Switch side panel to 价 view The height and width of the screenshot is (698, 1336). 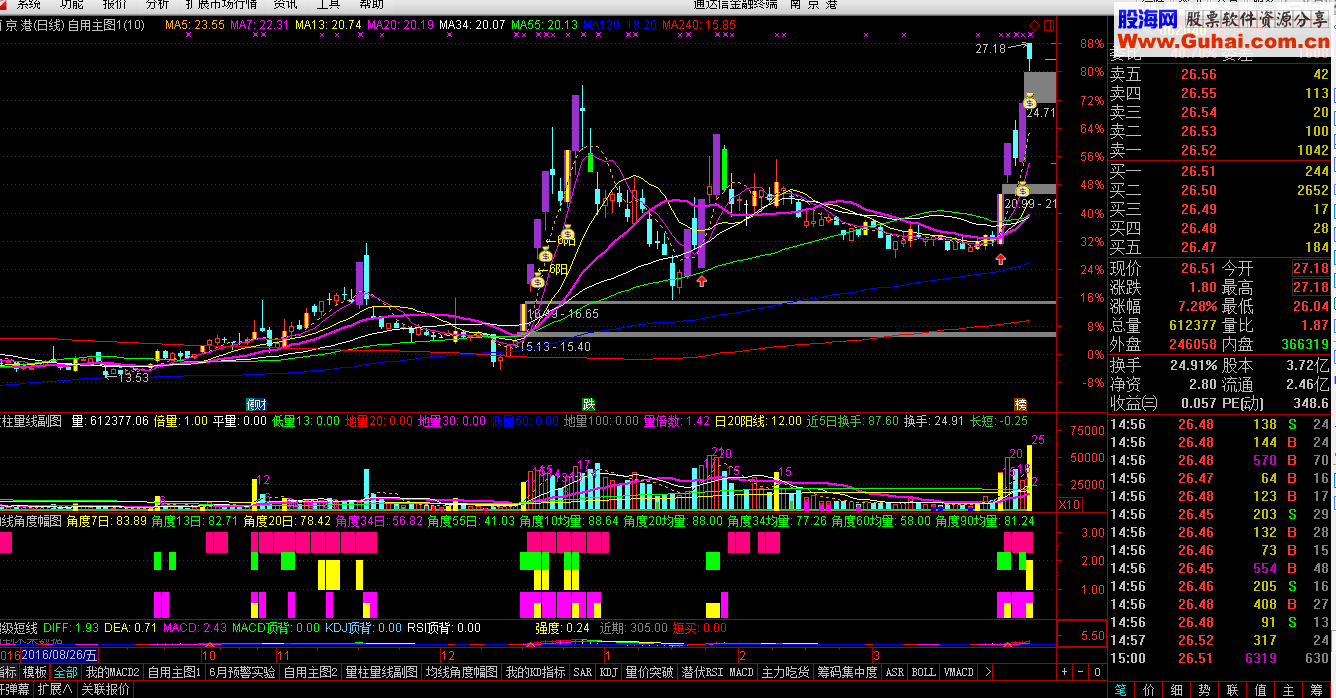point(1150,689)
